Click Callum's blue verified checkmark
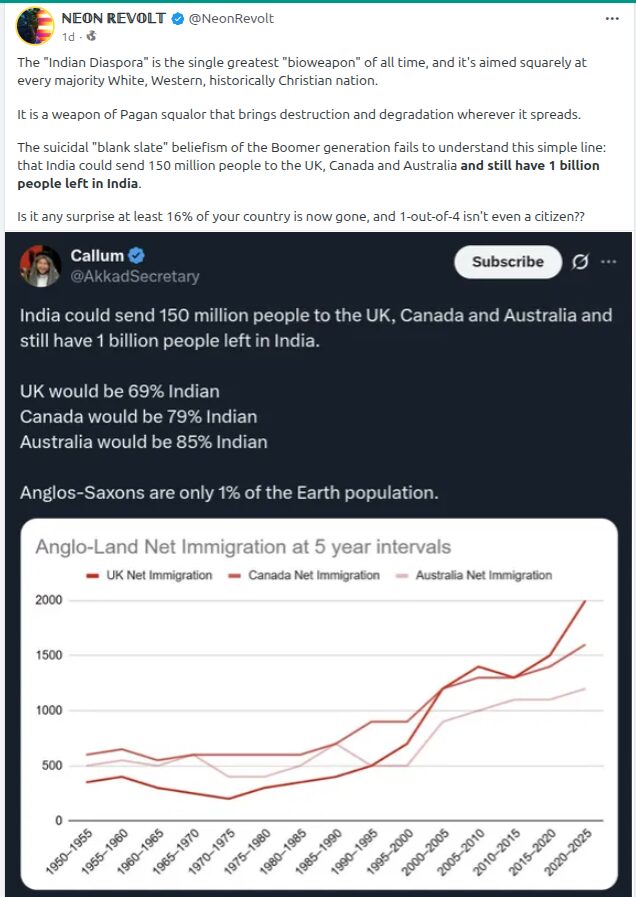 (x=136, y=256)
